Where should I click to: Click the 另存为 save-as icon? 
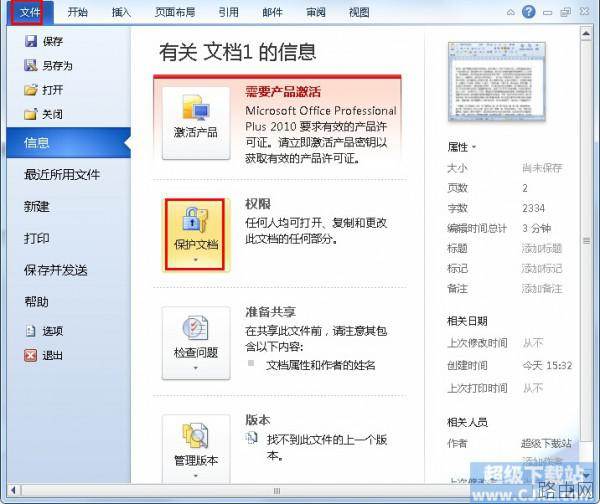click(x=31, y=65)
